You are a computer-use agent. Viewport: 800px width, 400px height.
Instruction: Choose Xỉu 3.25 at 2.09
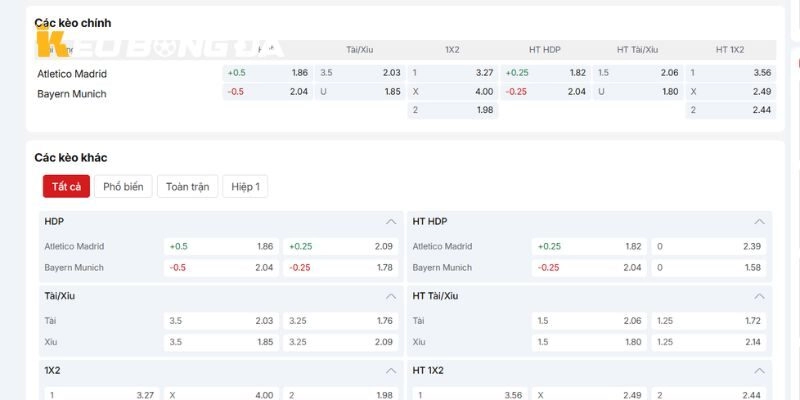pyautogui.click(x=341, y=342)
